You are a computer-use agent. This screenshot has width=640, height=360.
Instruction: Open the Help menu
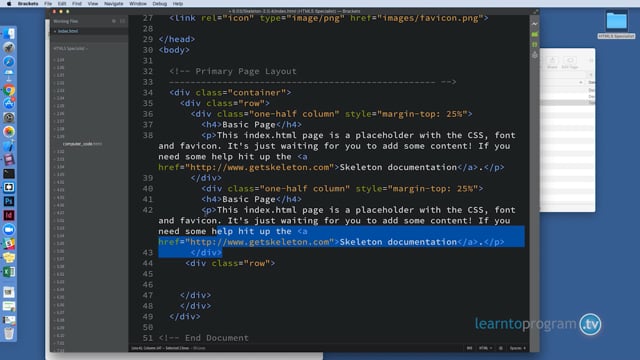pyautogui.click(x=178, y=4)
